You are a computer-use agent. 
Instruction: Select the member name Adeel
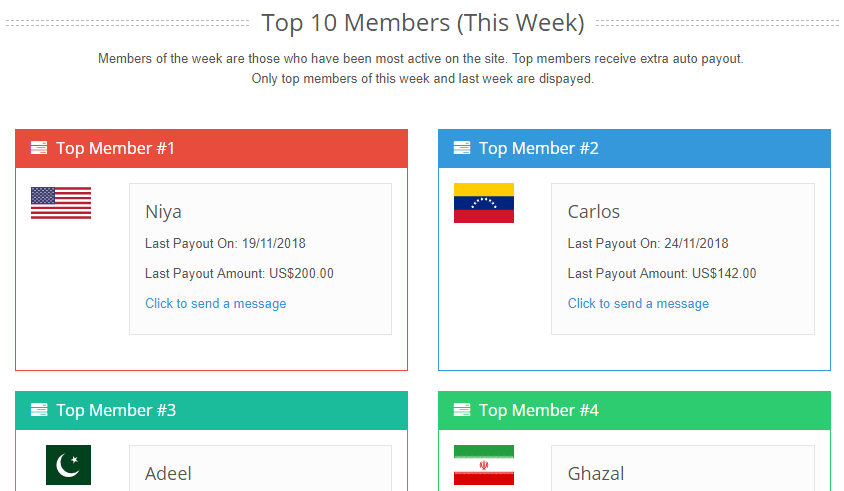[x=168, y=473]
